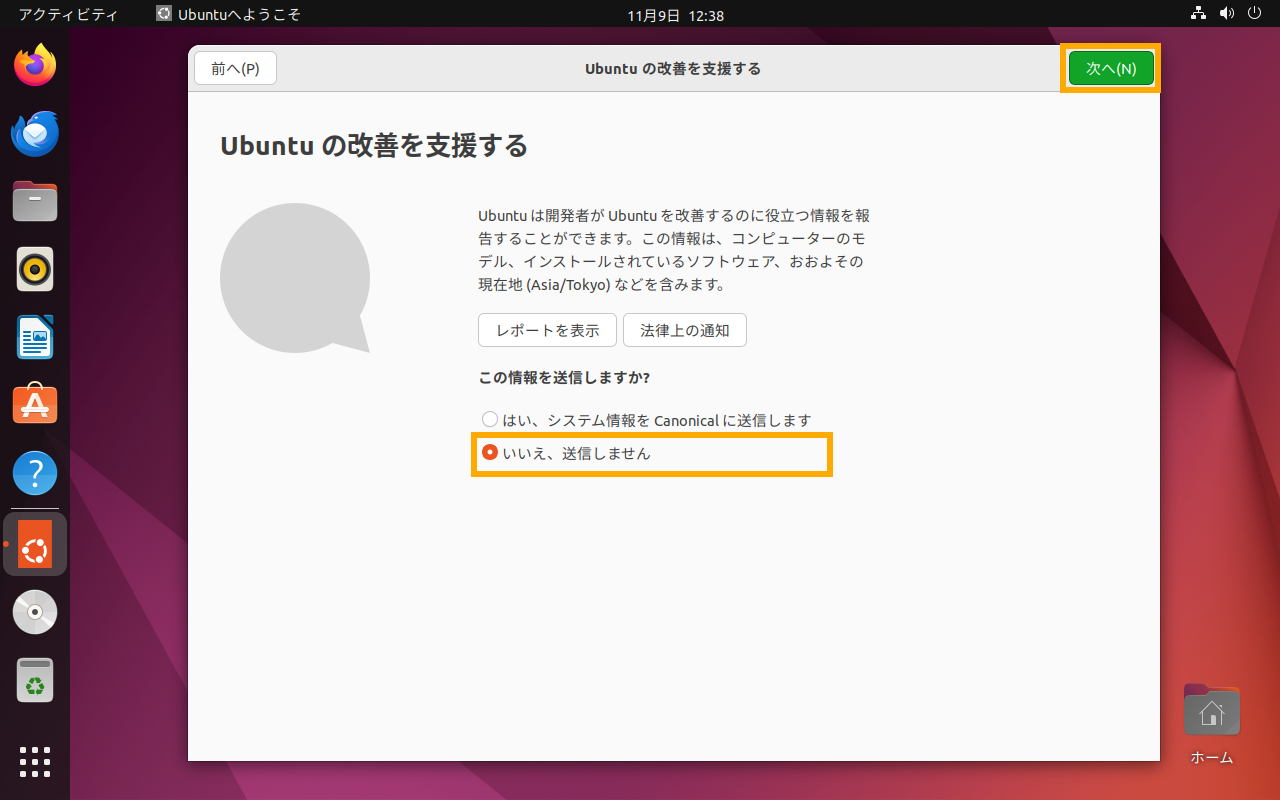
Task: Open the clock showing 11月9日 12:38
Action: 675,15
